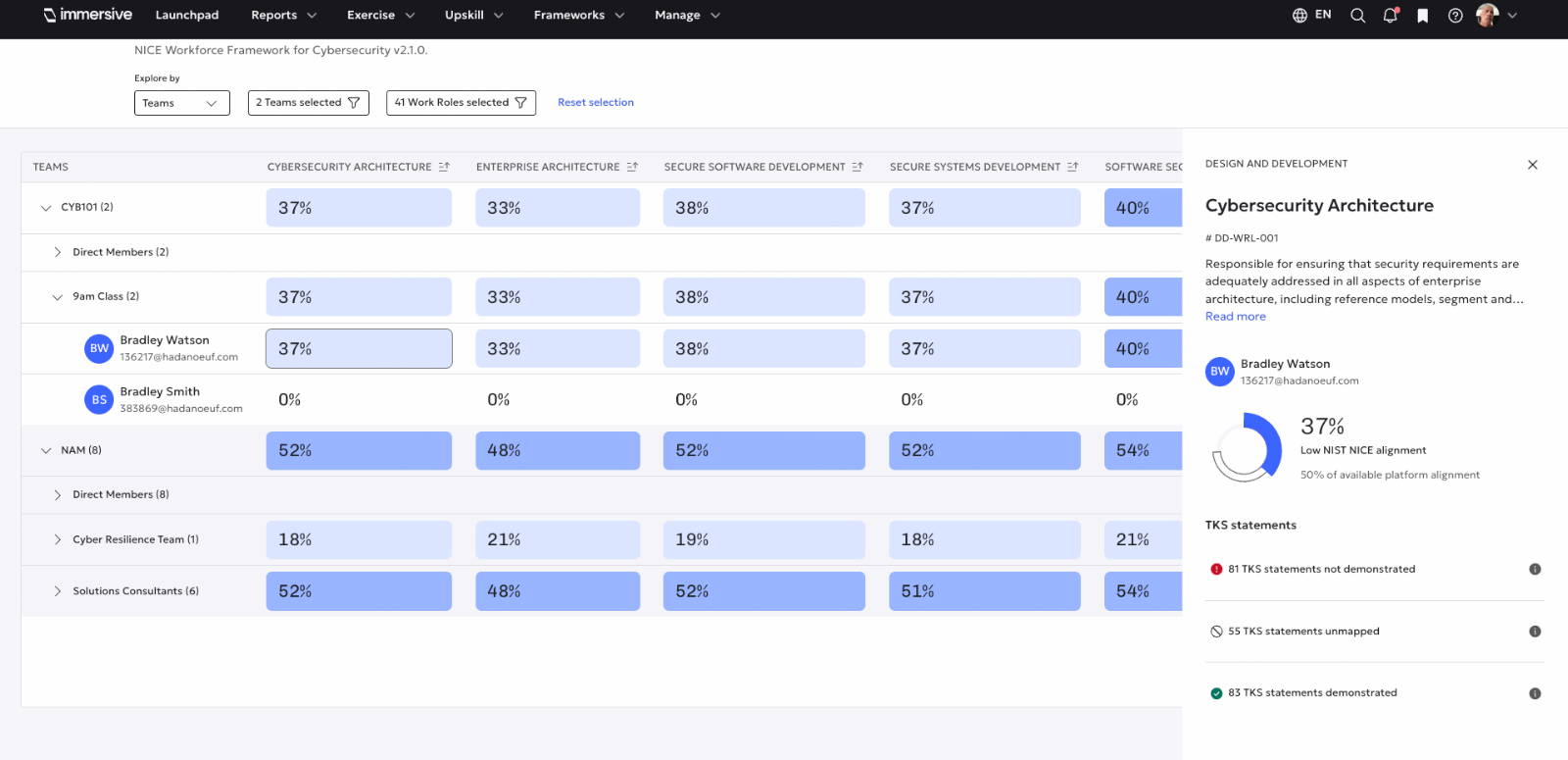Click Bradley Smith BS avatar in table
The height and width of the screenshot is (760, 1568).
tap(99, 399)
